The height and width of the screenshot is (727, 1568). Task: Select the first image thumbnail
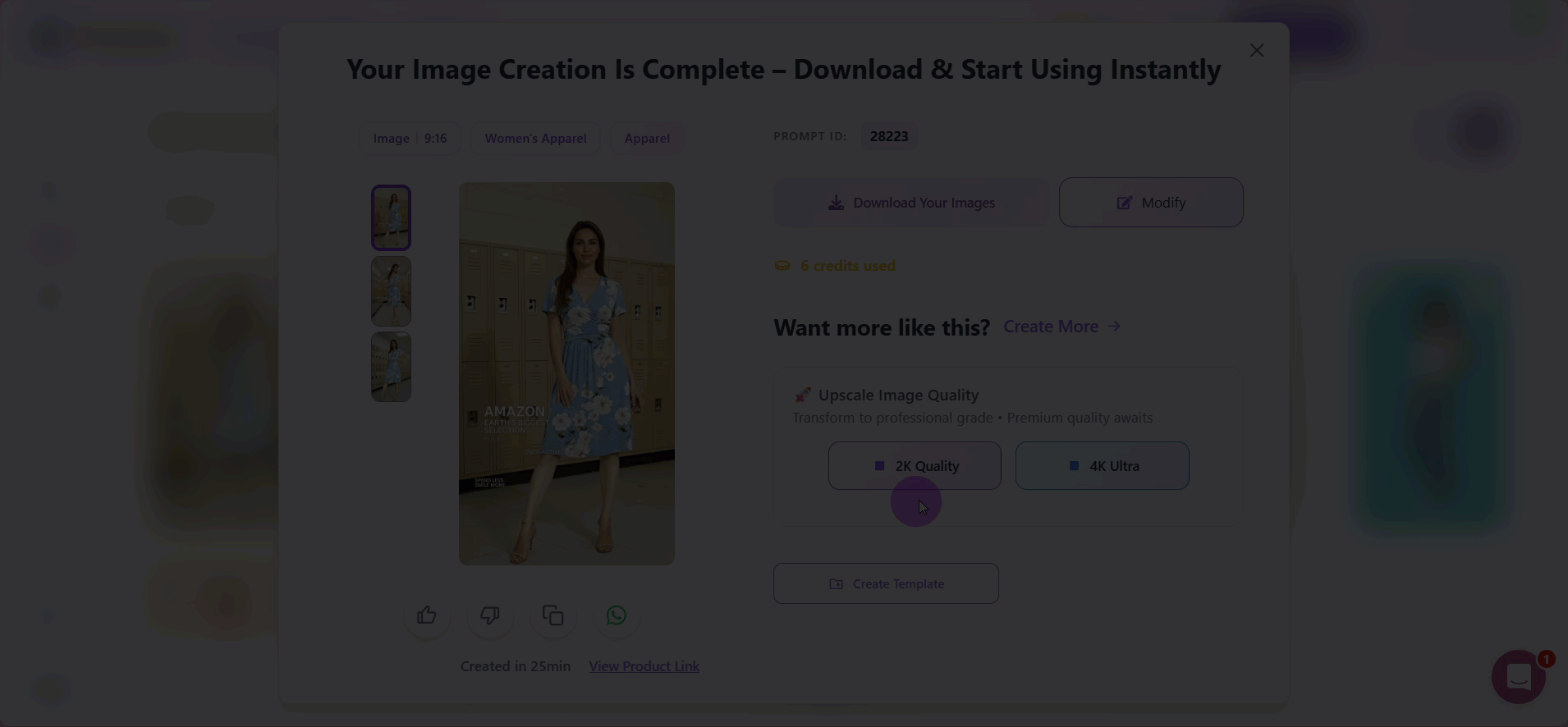tap(391, 217)
